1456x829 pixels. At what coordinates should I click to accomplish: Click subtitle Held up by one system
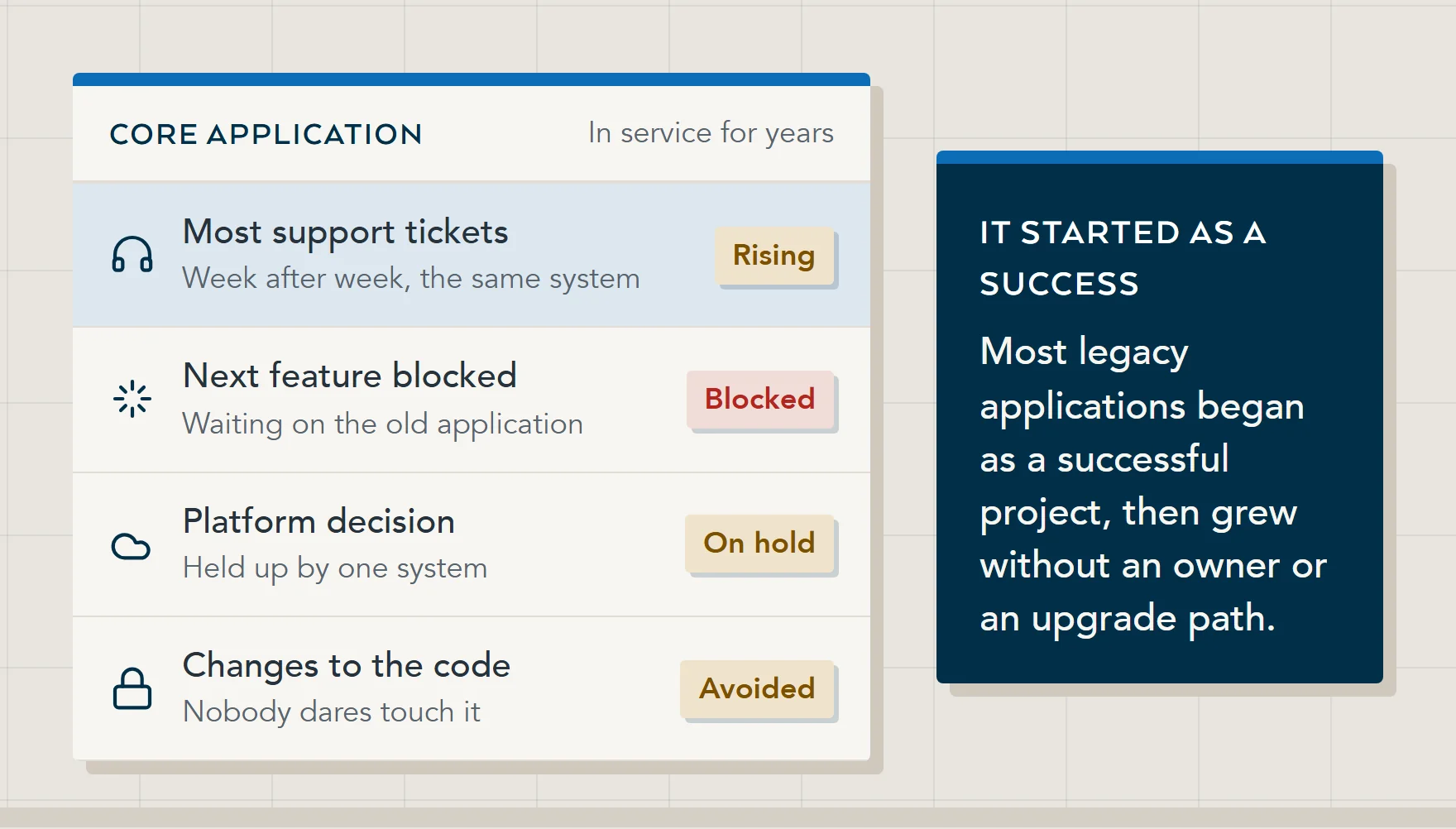(x=335, y=568)
